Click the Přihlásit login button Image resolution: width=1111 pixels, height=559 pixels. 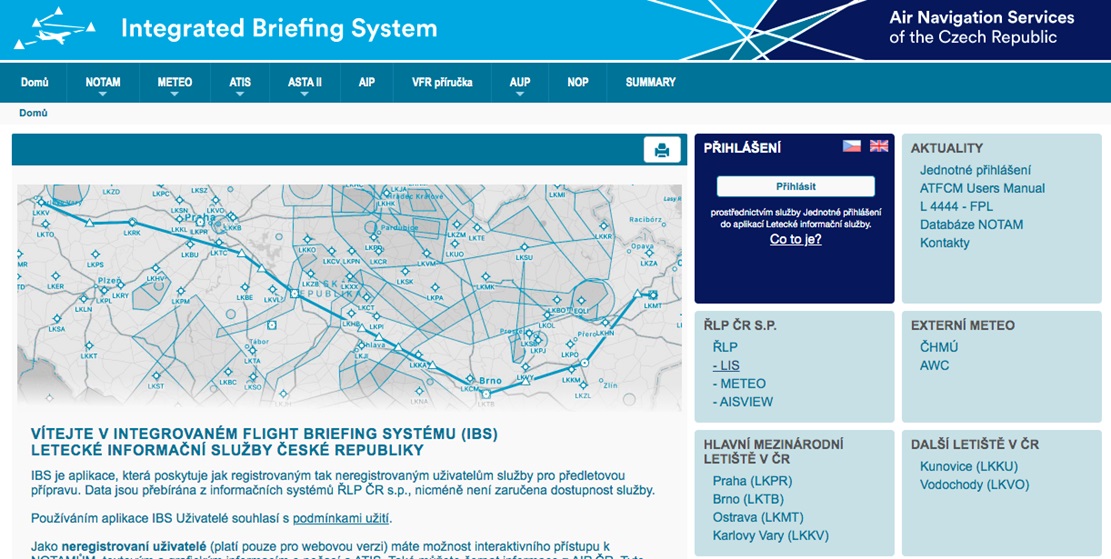pos(796,186)
